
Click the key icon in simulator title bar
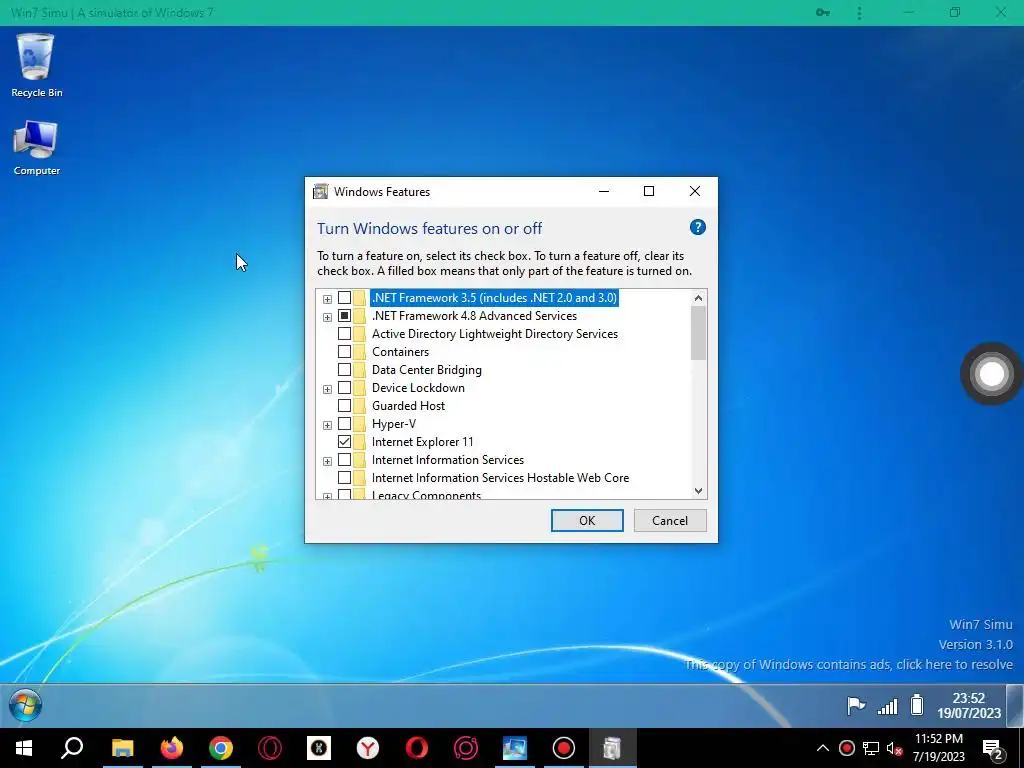pos(823,12)
